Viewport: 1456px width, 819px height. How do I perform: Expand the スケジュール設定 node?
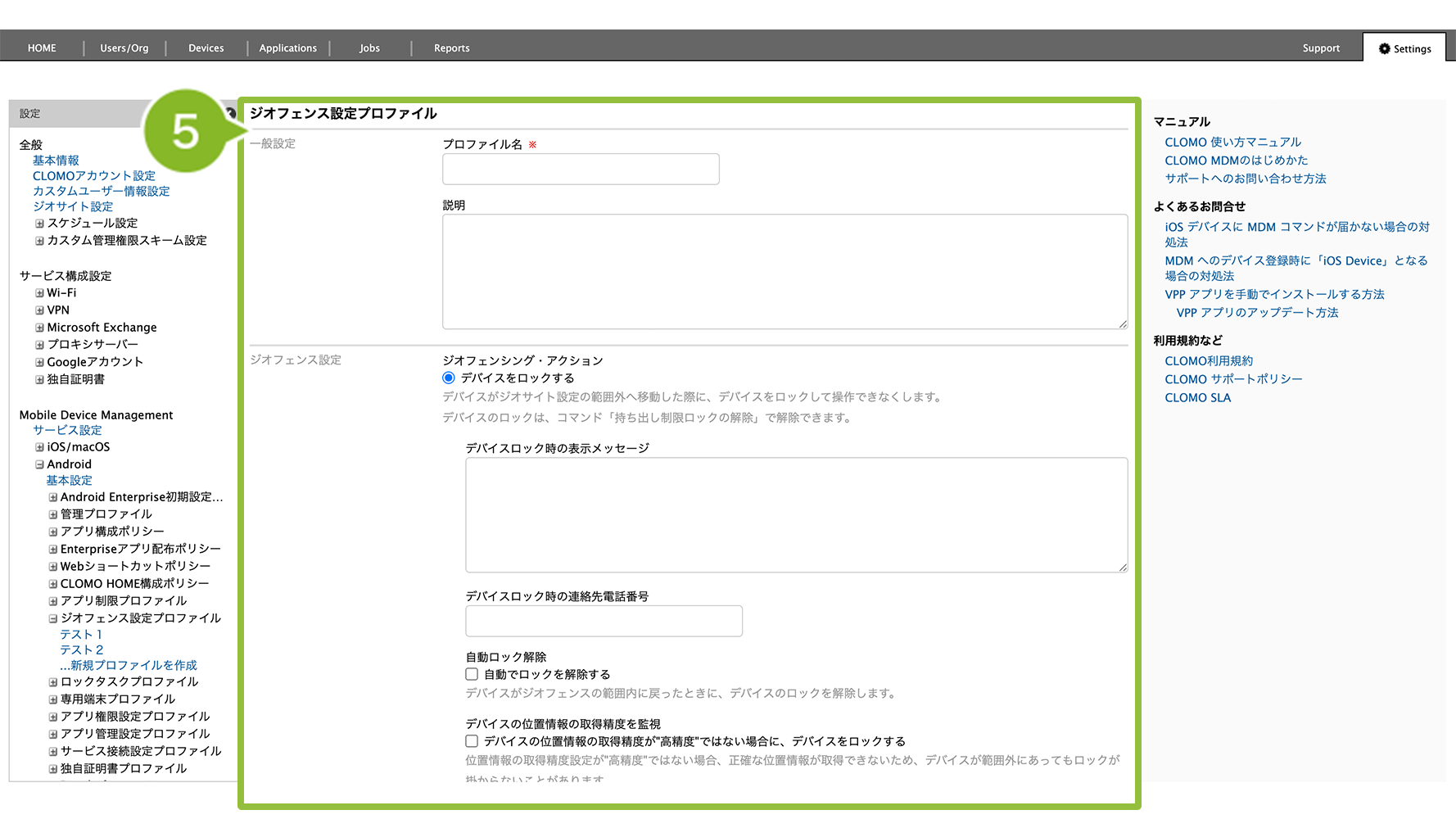[39, 224]
